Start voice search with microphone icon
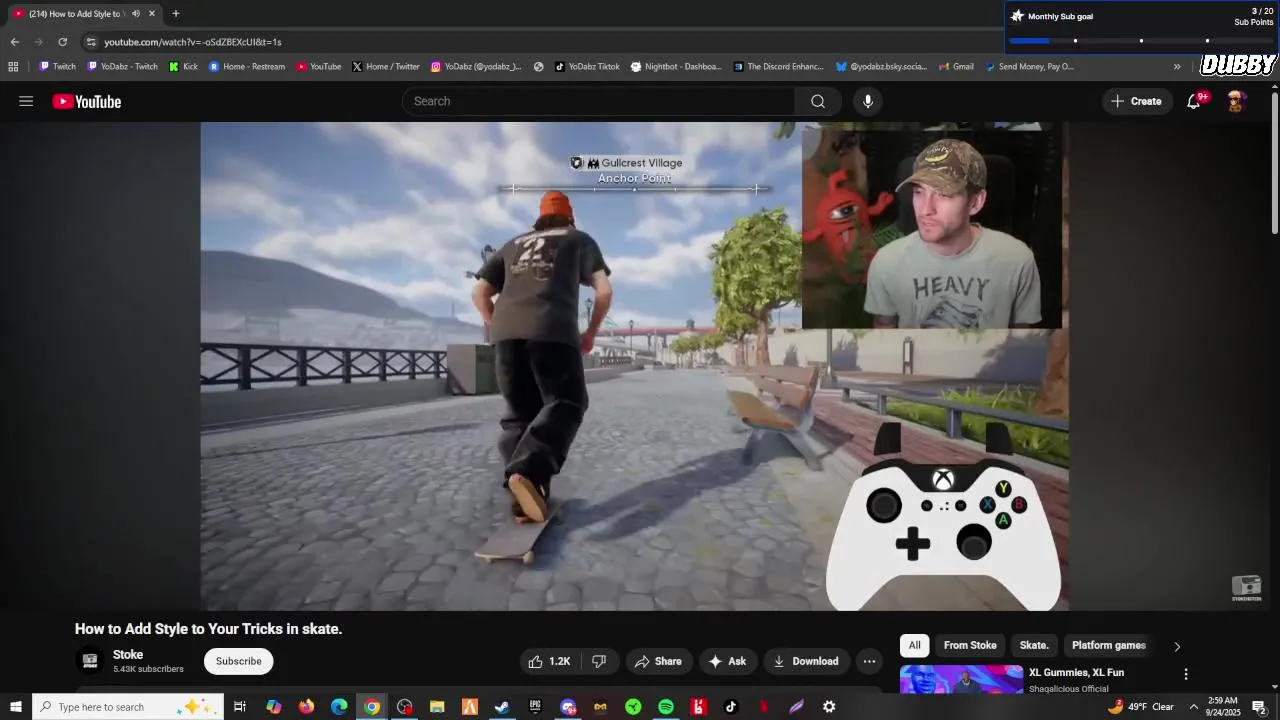This screenshot has width=1280, height=720. click(x=868, y=101)
